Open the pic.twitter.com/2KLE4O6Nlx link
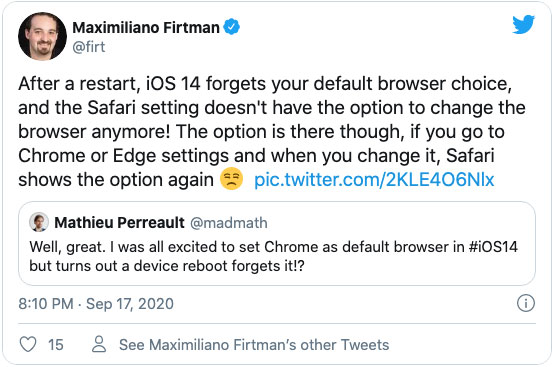The width and height of the screenshot is (553, 367). (374, 179)
